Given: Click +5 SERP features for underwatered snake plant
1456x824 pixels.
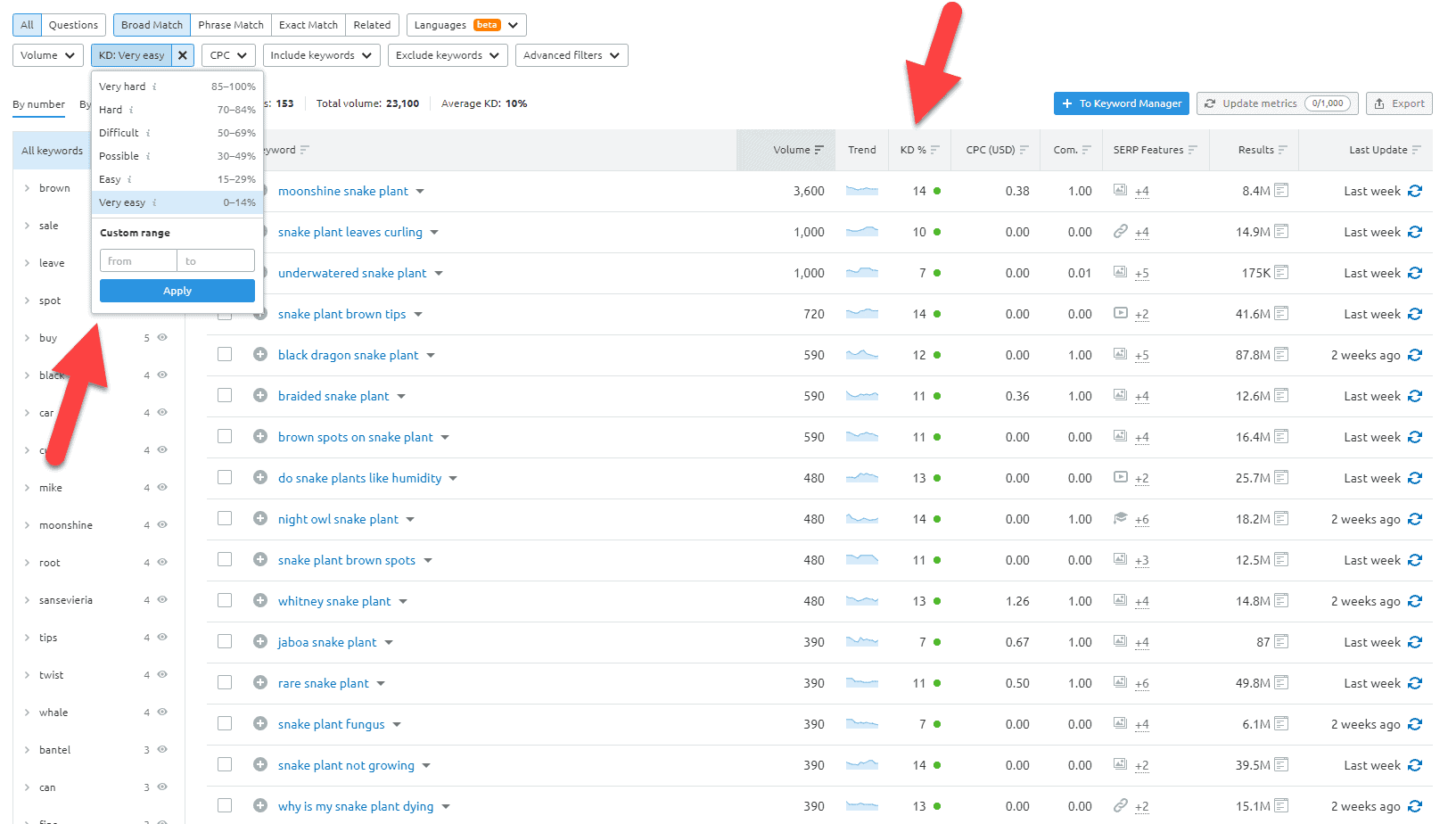Looking at the screenshot, I should point(1142,274).
